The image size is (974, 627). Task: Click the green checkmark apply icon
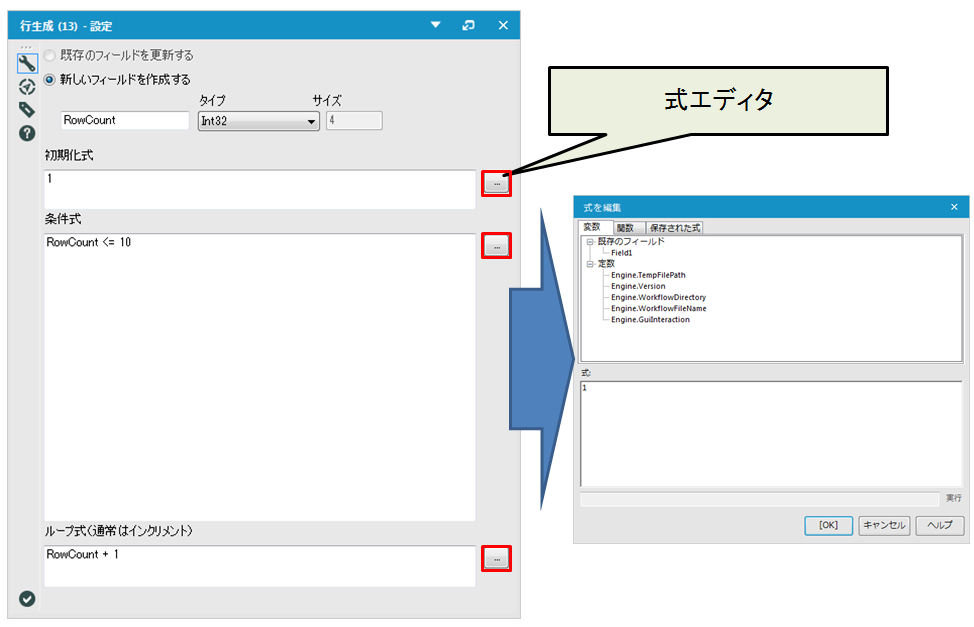click(27, 598)
